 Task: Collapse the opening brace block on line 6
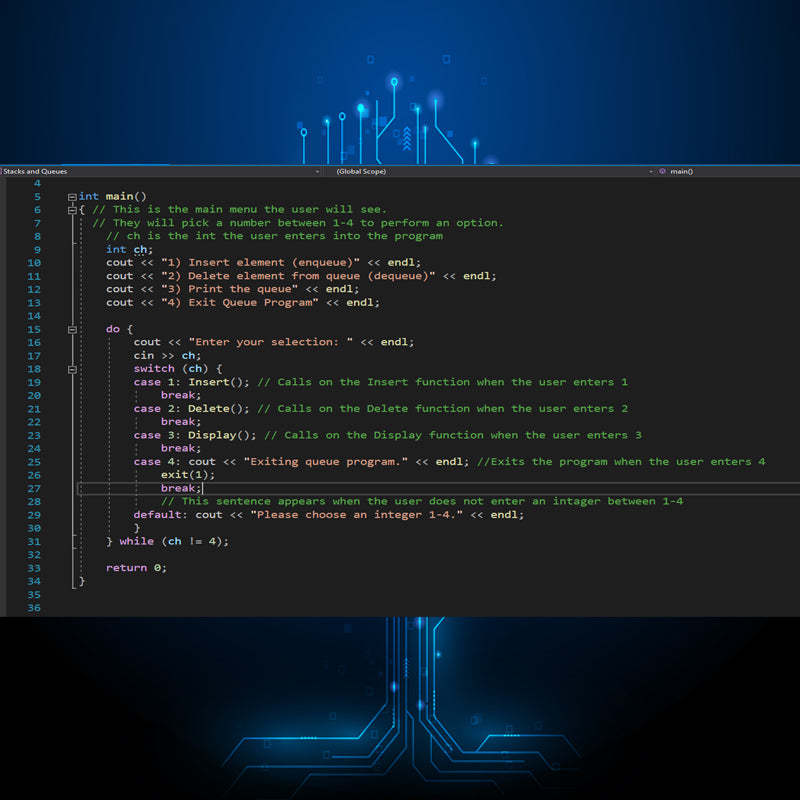point(72,210)
